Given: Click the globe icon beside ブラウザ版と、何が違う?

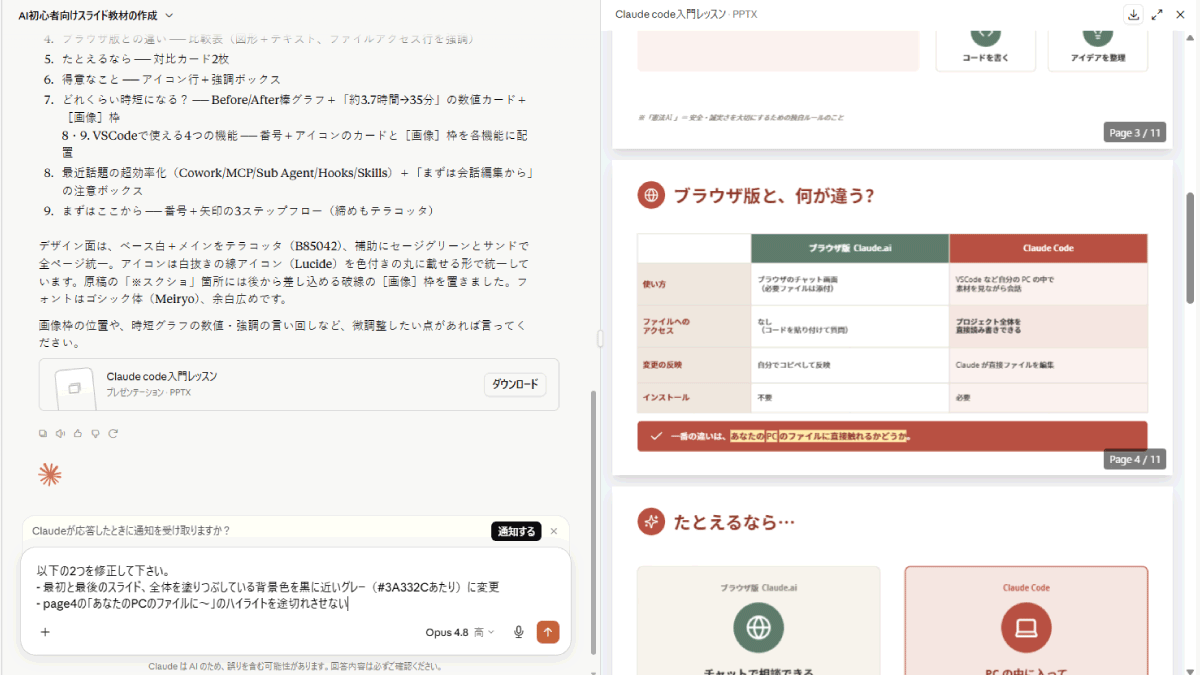Looking at the screenshot, I should pyautogui.click(x=651, y=195).
